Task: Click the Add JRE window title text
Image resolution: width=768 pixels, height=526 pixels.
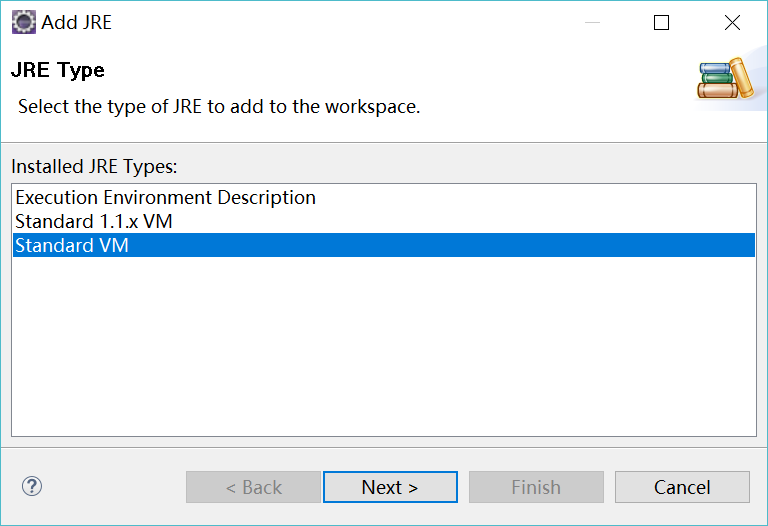Action: tap(76, 23)
